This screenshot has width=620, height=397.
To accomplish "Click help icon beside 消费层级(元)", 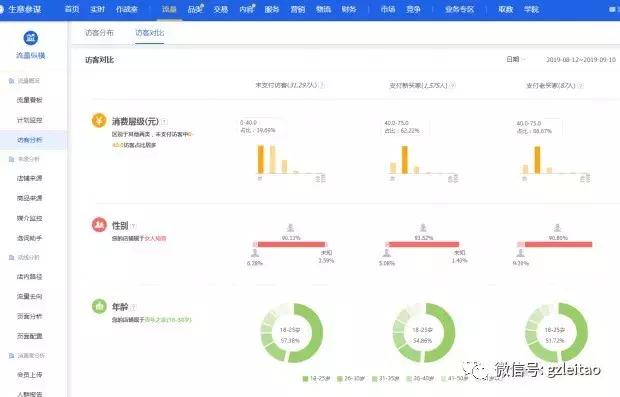I will [164, 122].
